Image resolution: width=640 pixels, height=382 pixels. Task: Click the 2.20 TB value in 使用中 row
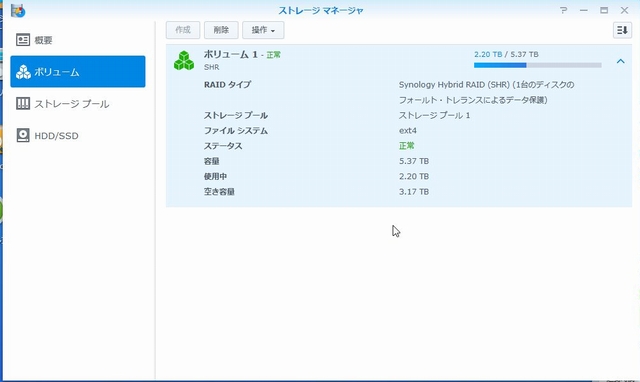point(414,176)
